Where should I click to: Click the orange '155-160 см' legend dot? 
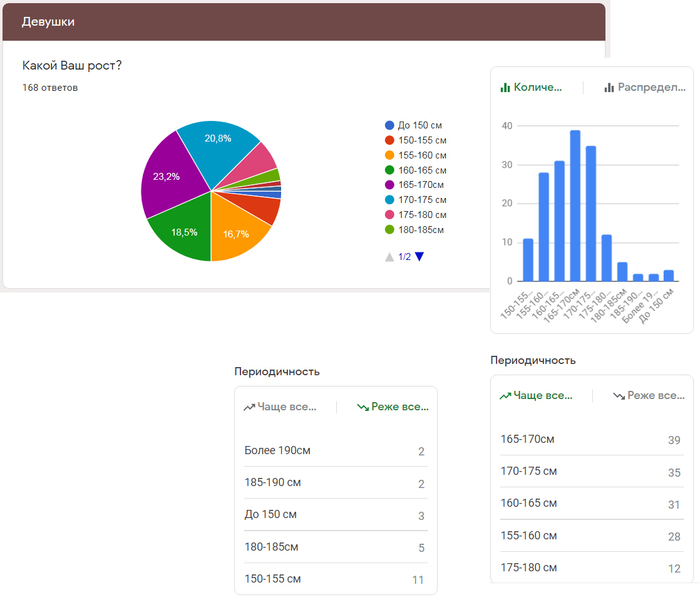[389, 155]
